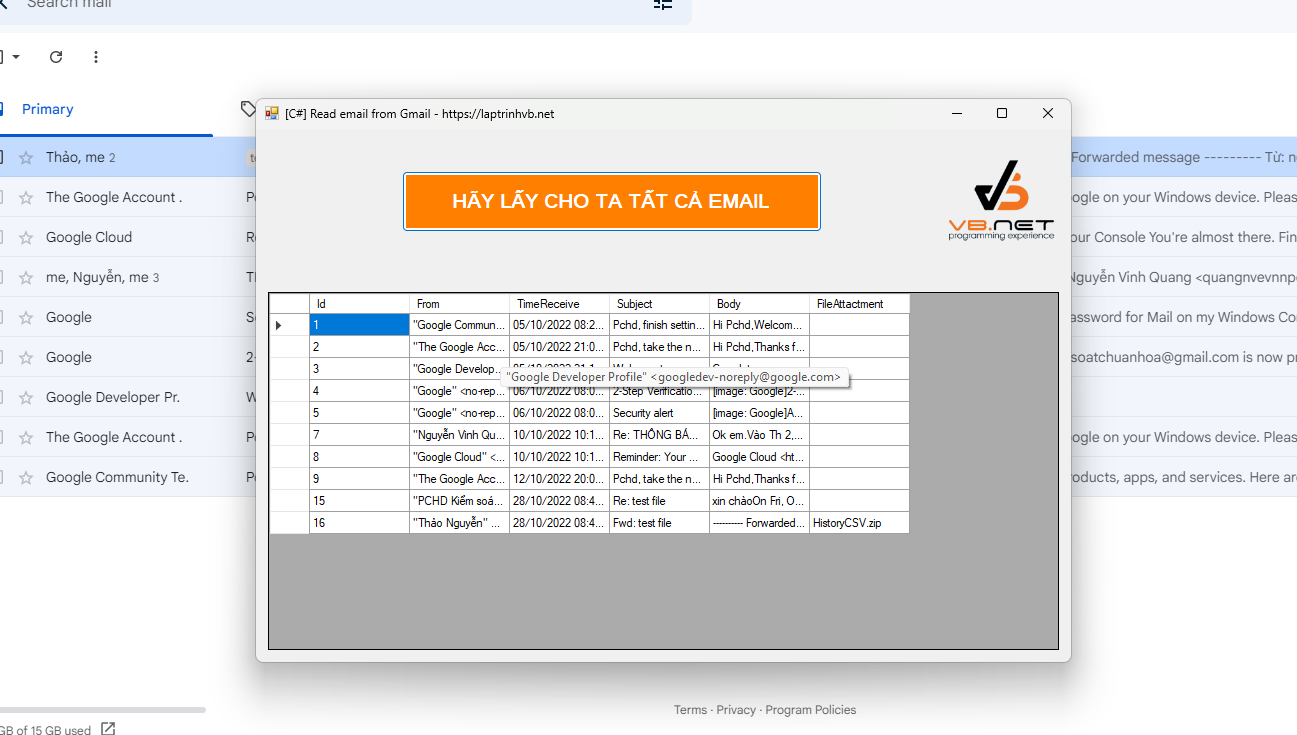Click the FileAttactment column header
This screenshot has height=735, width=1297.
click(859, 303)
